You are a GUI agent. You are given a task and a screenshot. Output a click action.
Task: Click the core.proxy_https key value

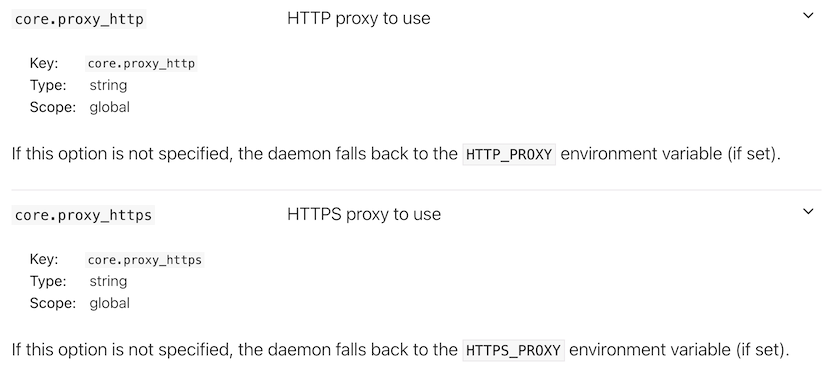[145, 259]
